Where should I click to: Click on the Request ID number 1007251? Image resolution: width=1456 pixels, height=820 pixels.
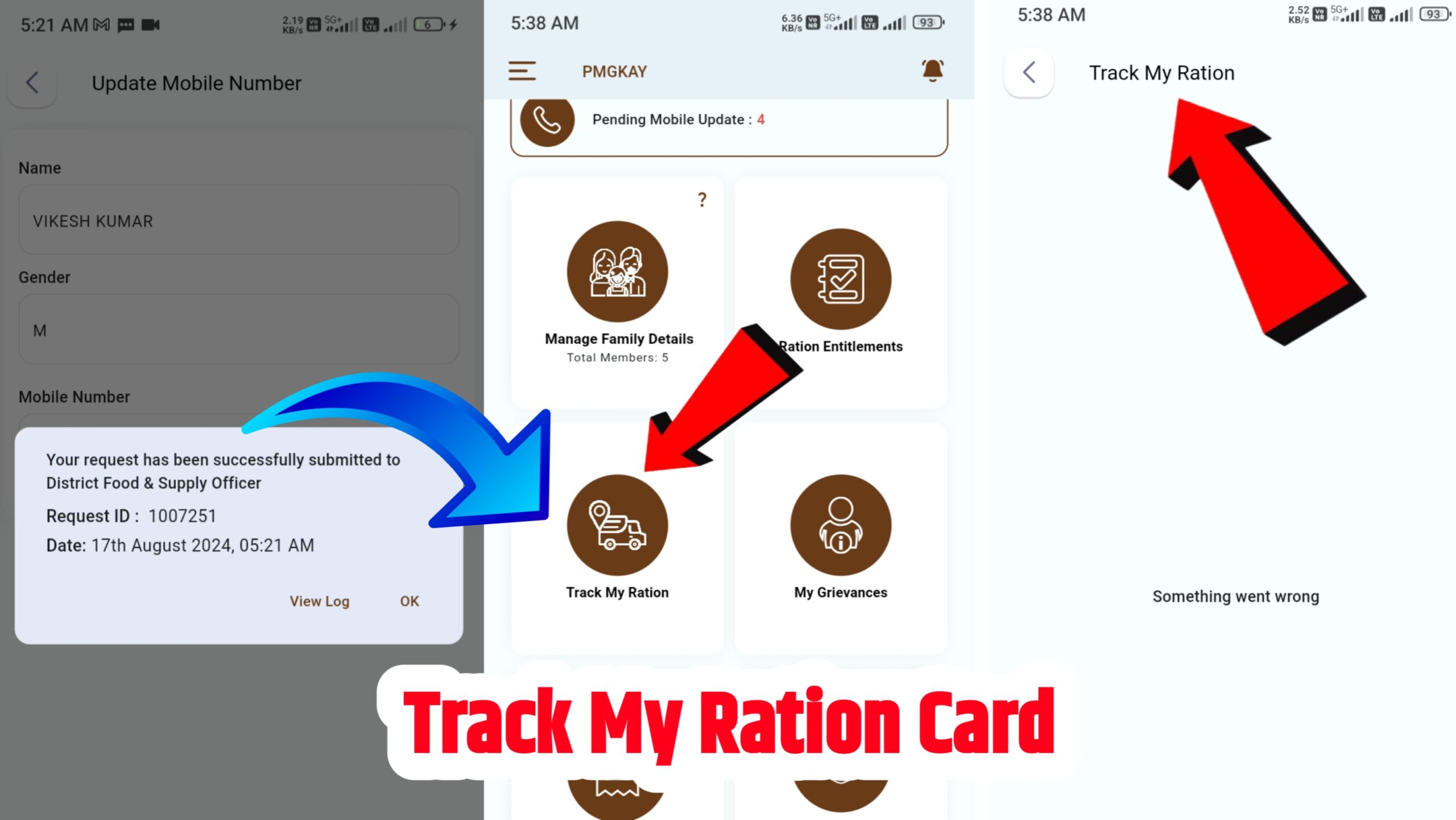(183, 515)
